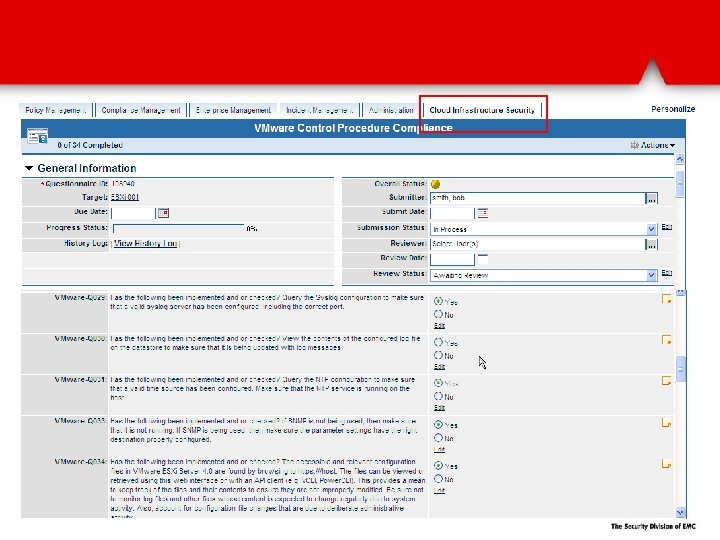Click the Personalize link

coord(673,109)
